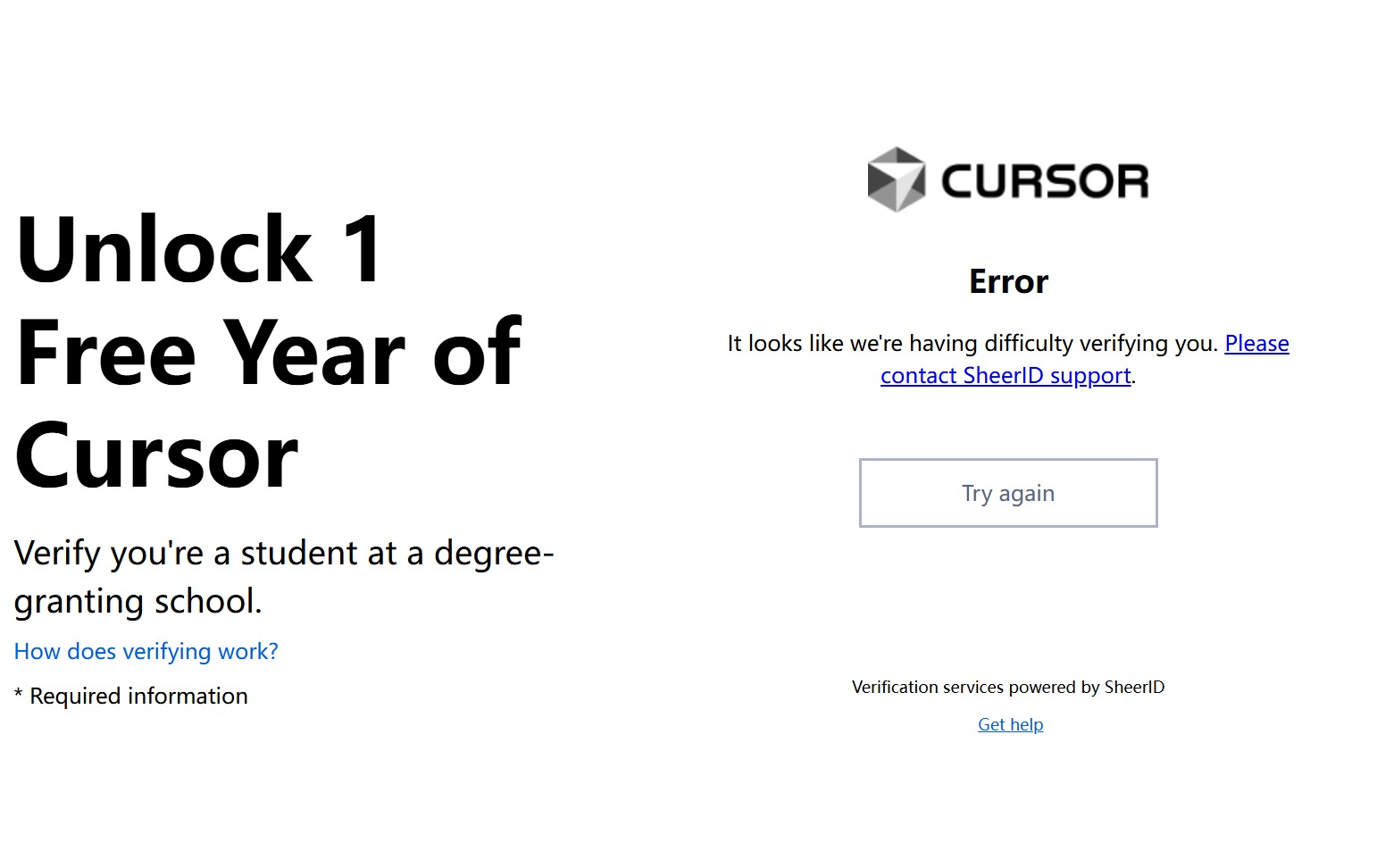Click the word Please in support link

(1256, 344)
